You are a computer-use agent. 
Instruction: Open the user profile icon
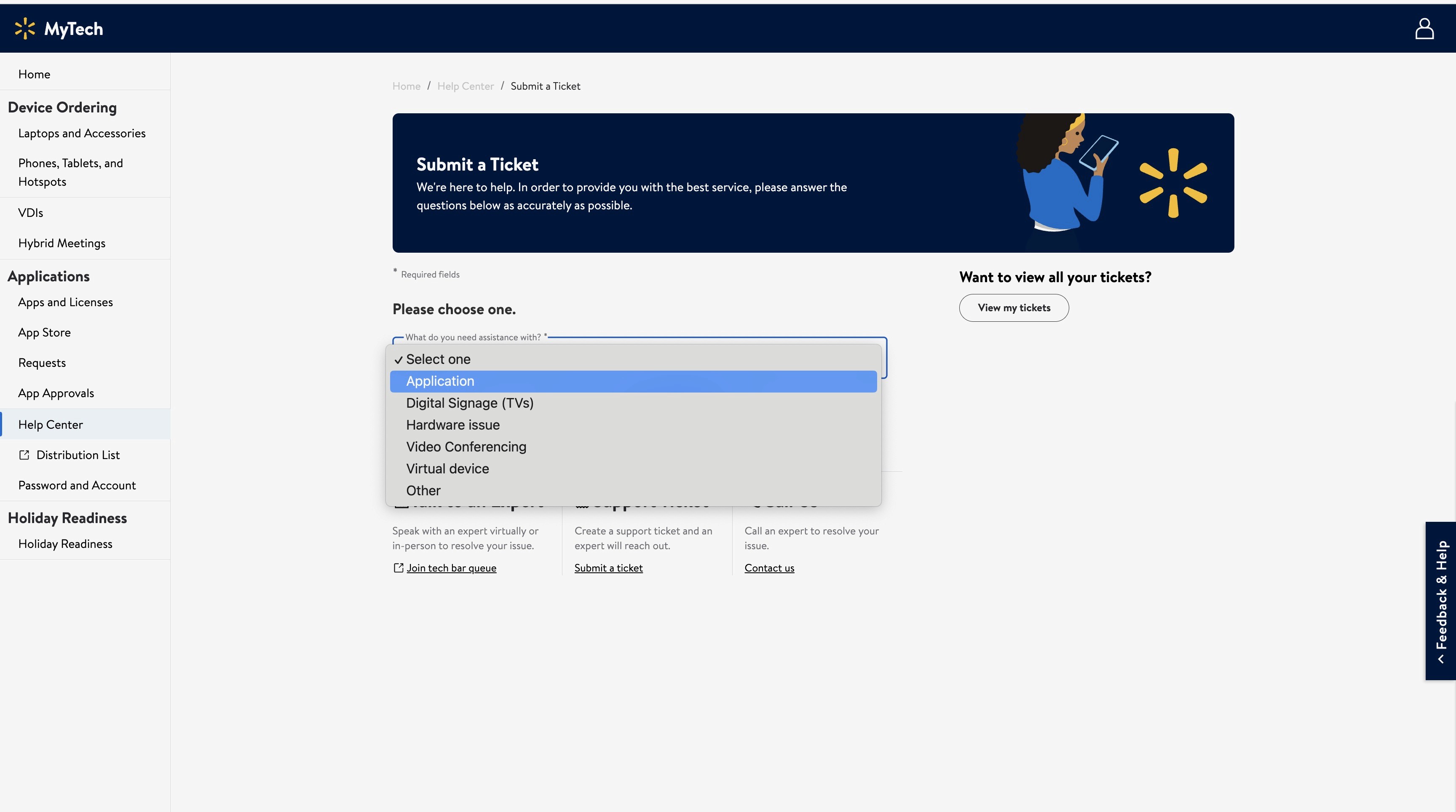[x=1424, y=29]
